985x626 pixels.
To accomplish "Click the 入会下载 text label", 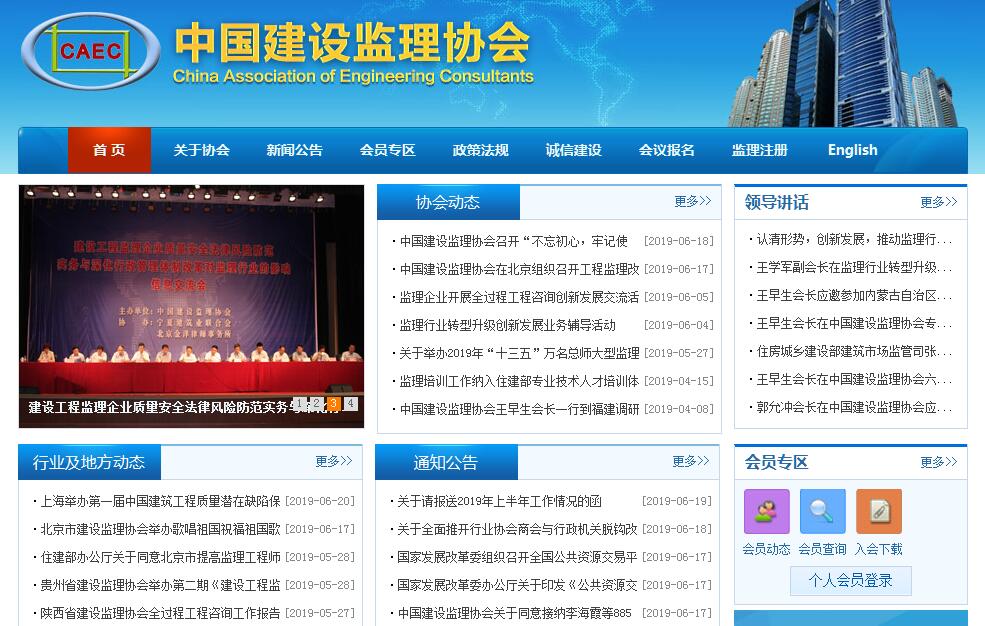I will [878, 549].
